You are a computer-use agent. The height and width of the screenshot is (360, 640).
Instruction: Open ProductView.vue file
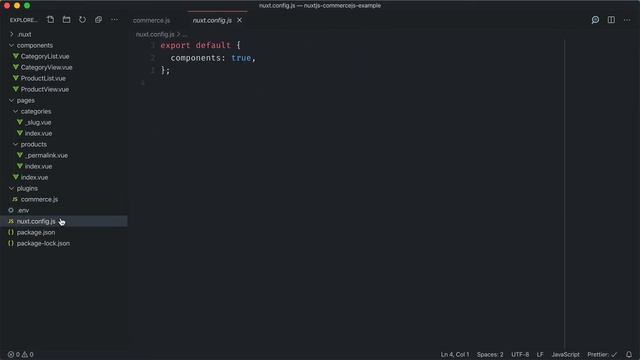point(64,89)
